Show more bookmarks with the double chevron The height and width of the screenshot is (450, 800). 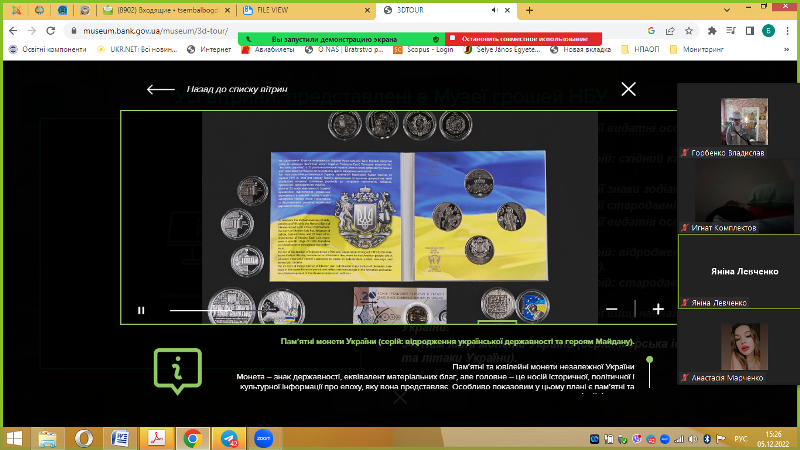786,49
